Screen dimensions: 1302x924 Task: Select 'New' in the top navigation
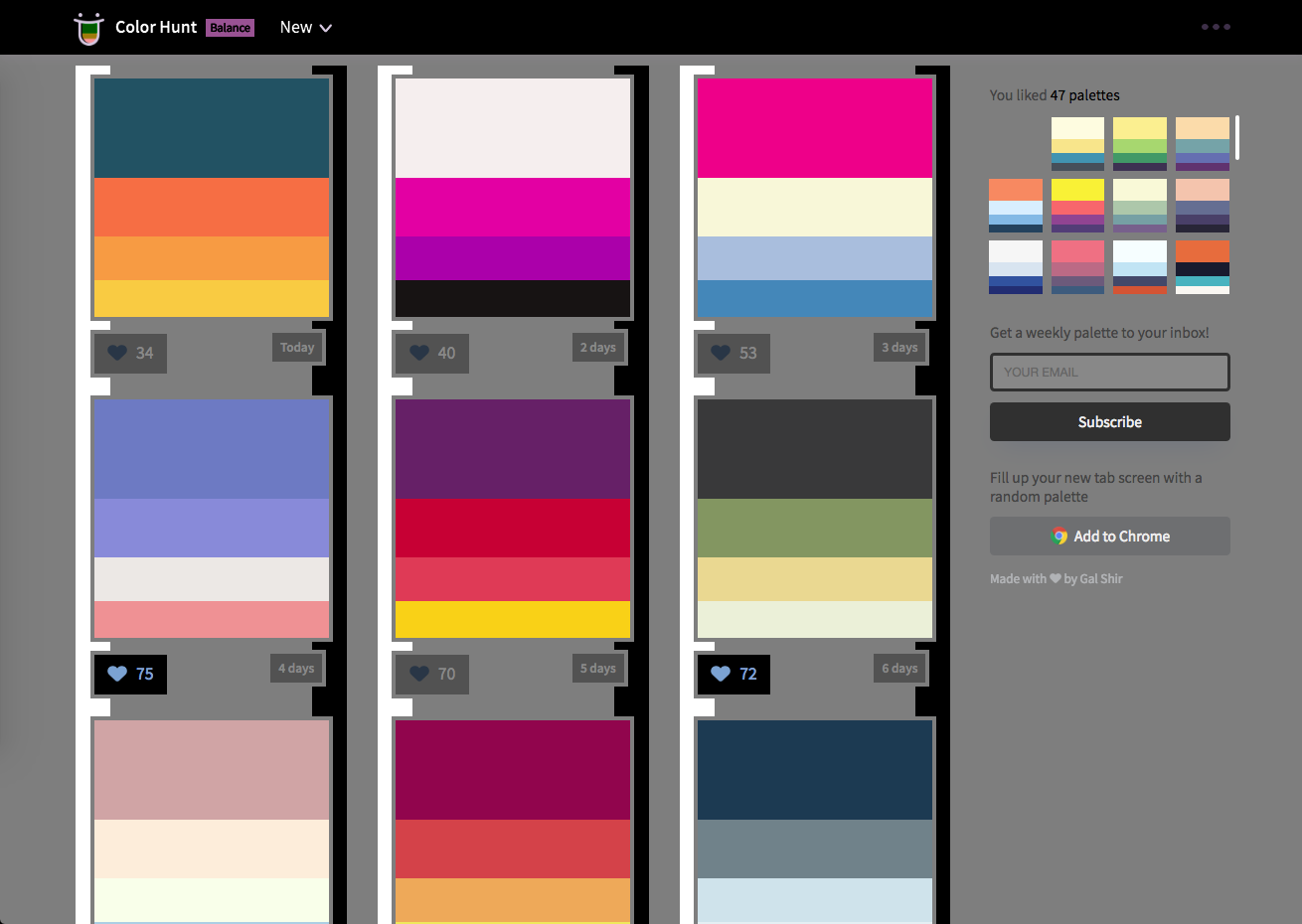pyautogui.click(x=294, y=27)
